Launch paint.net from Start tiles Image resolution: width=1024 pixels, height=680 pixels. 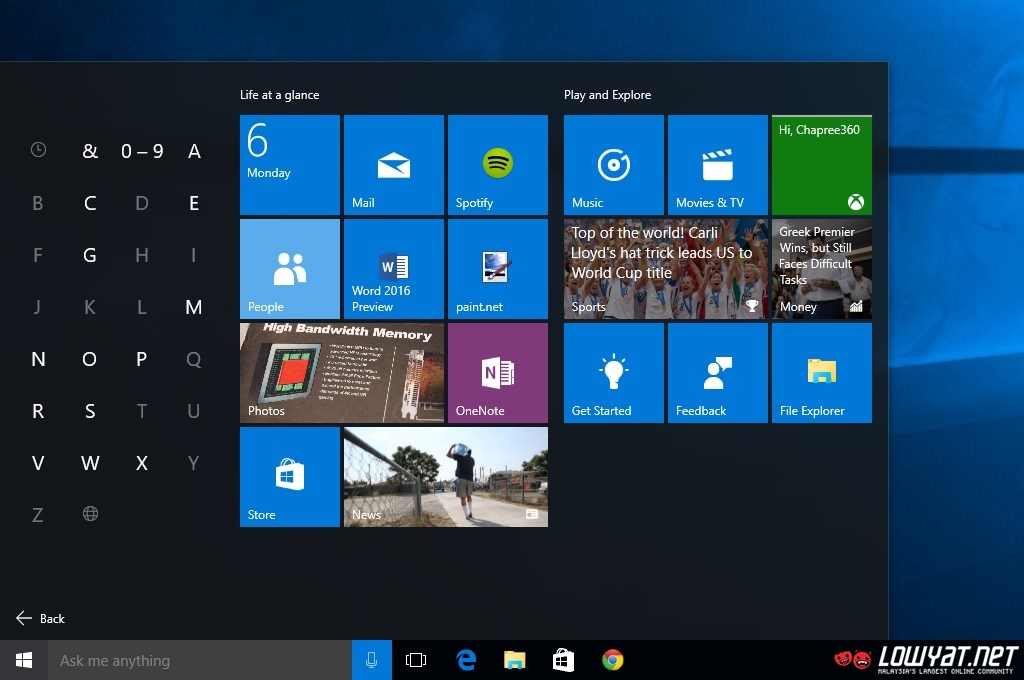[497, 269]
